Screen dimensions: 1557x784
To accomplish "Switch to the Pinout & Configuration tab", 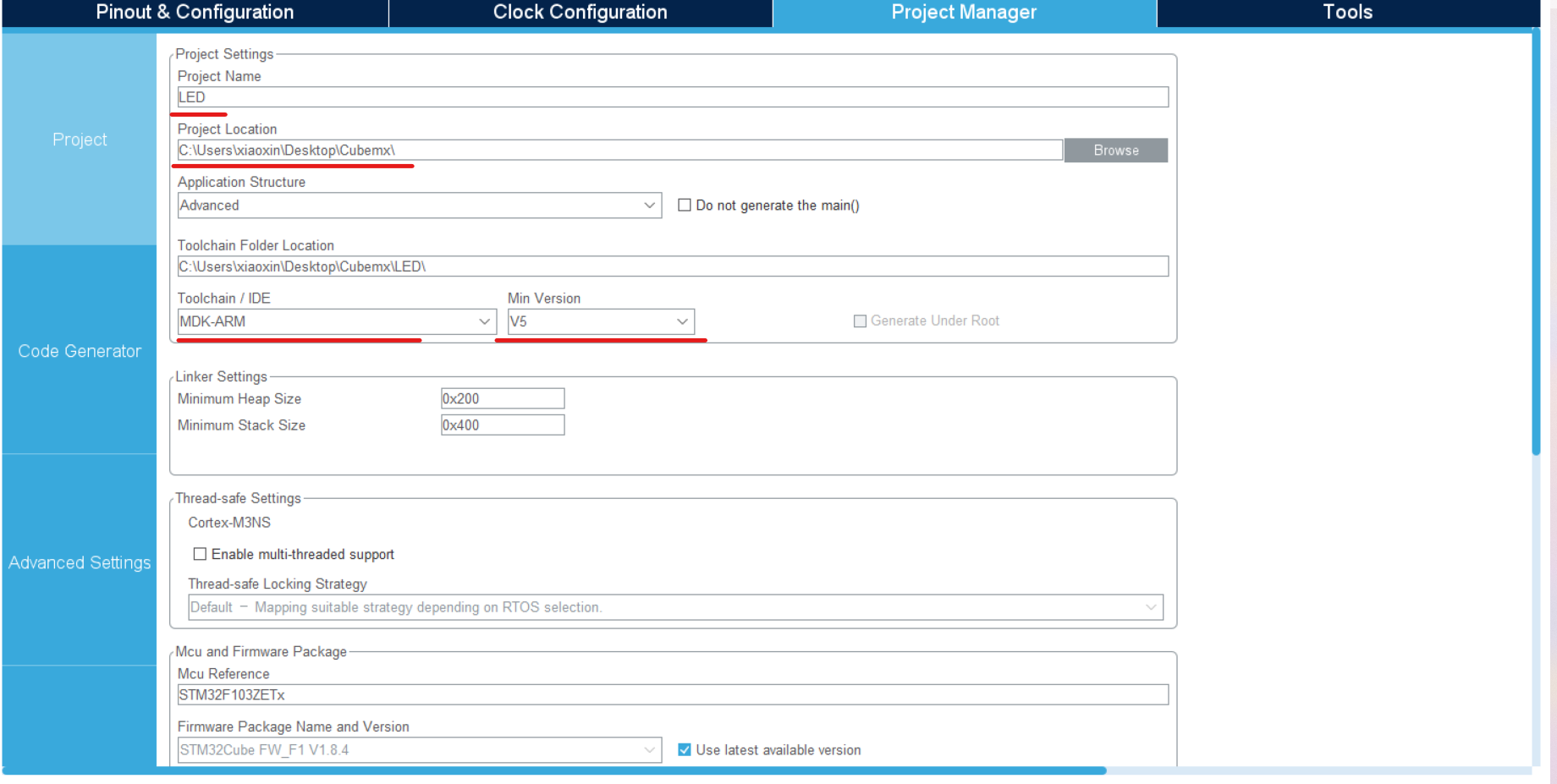I will 195,13.
